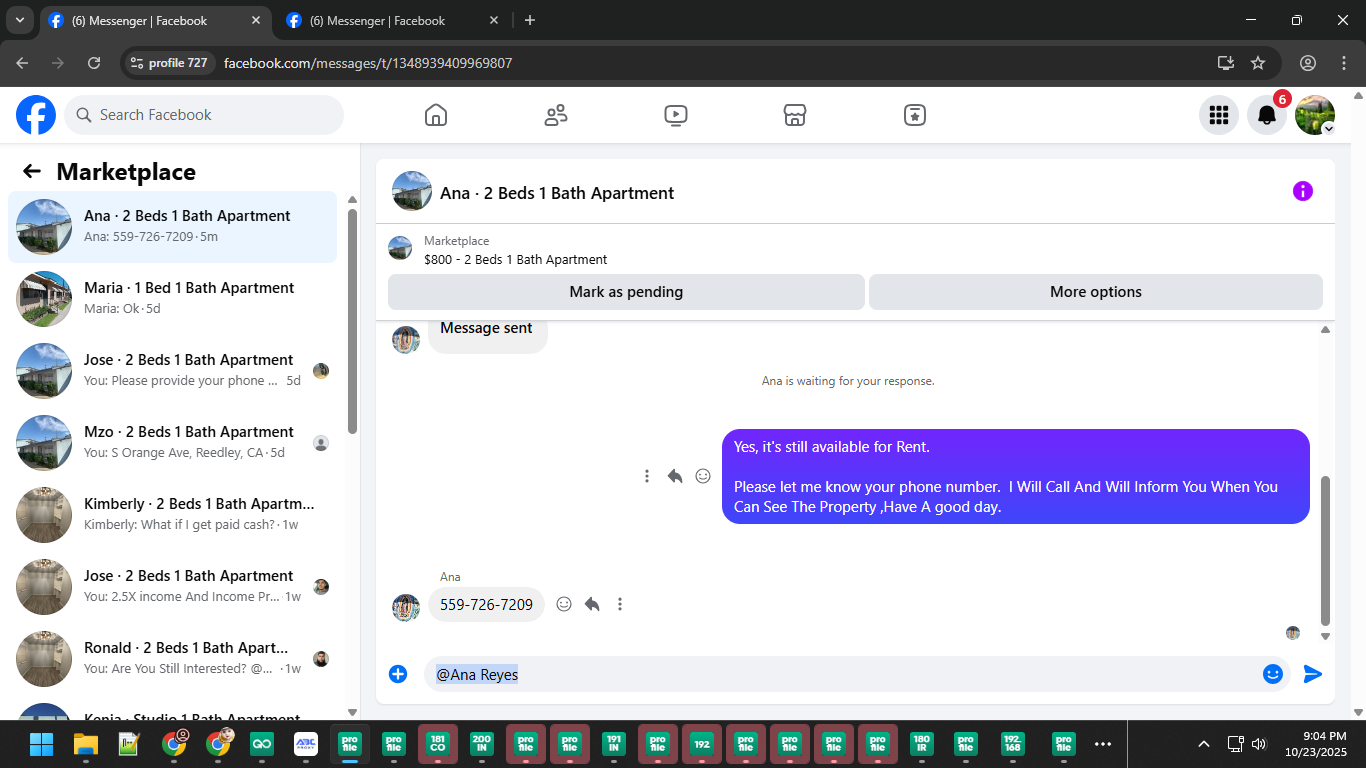This screenshot has width=1366, height=768.
Task: Open notifications bell with 6 badge
Action: coord(1267,115)
